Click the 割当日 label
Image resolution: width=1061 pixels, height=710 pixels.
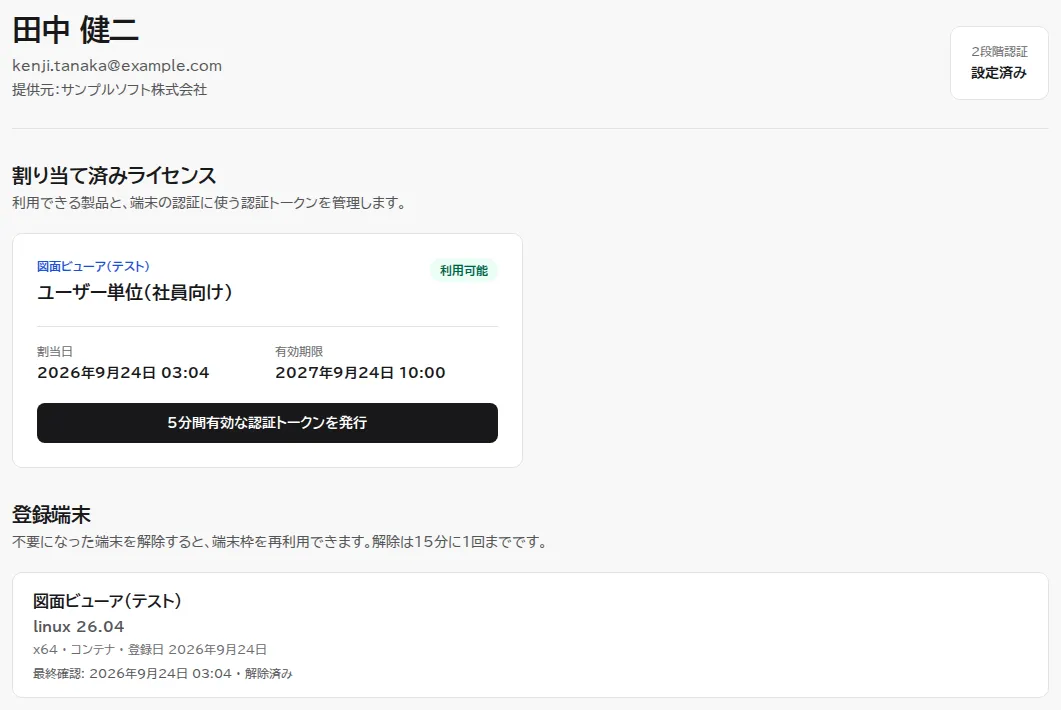(55, 352)
